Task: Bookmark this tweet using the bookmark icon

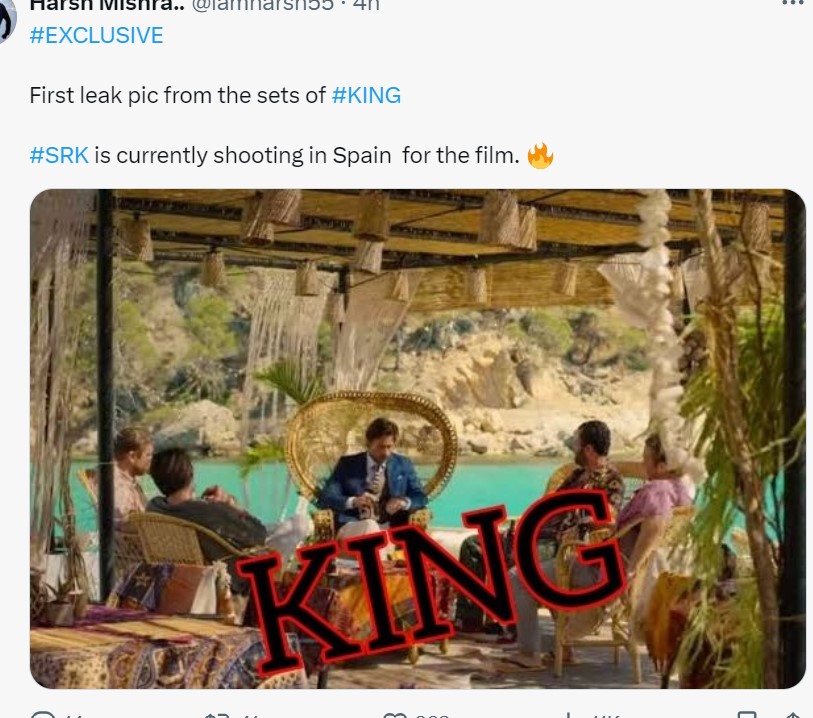Action: pyautogui.click(x=746, y=714)
